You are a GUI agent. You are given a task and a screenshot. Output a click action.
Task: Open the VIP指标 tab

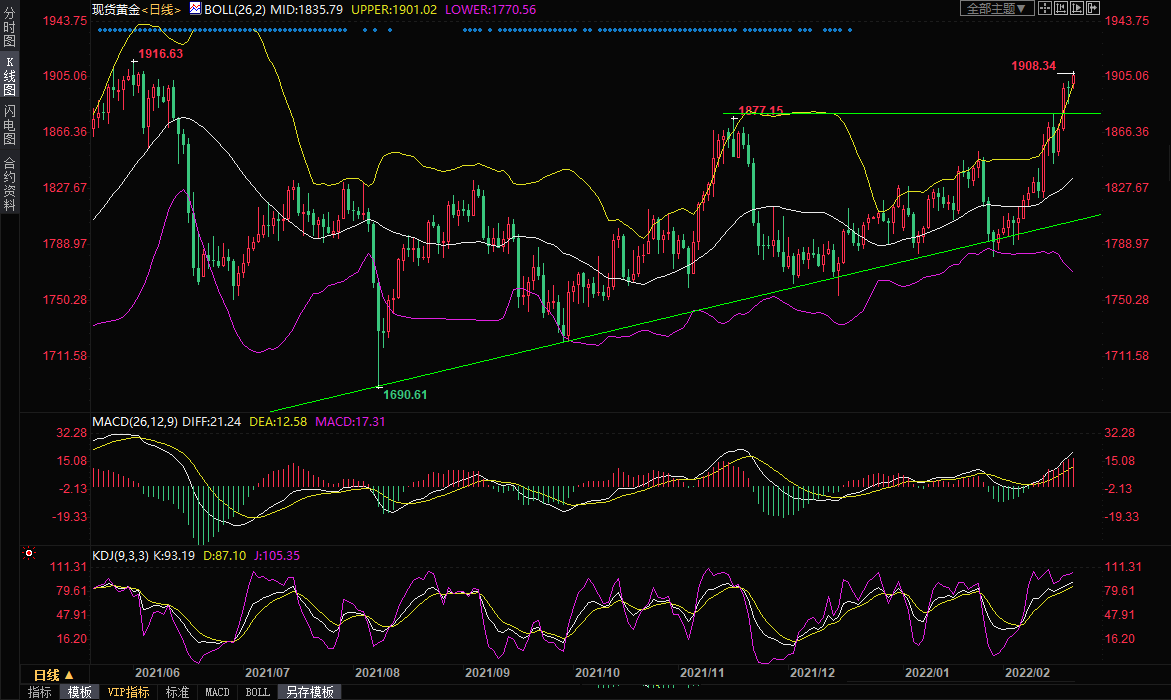128,692
